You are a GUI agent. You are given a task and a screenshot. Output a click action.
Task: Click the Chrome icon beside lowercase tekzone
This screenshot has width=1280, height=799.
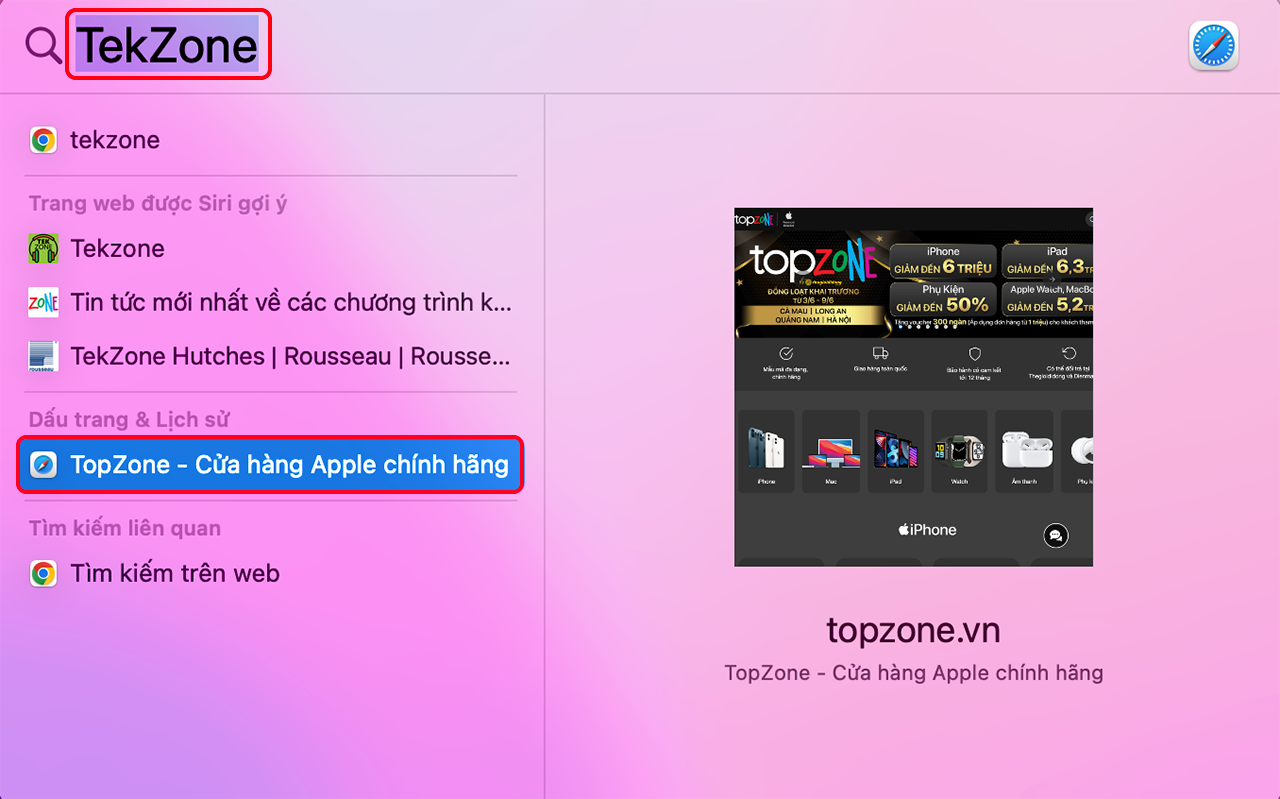tap(43, 140)
